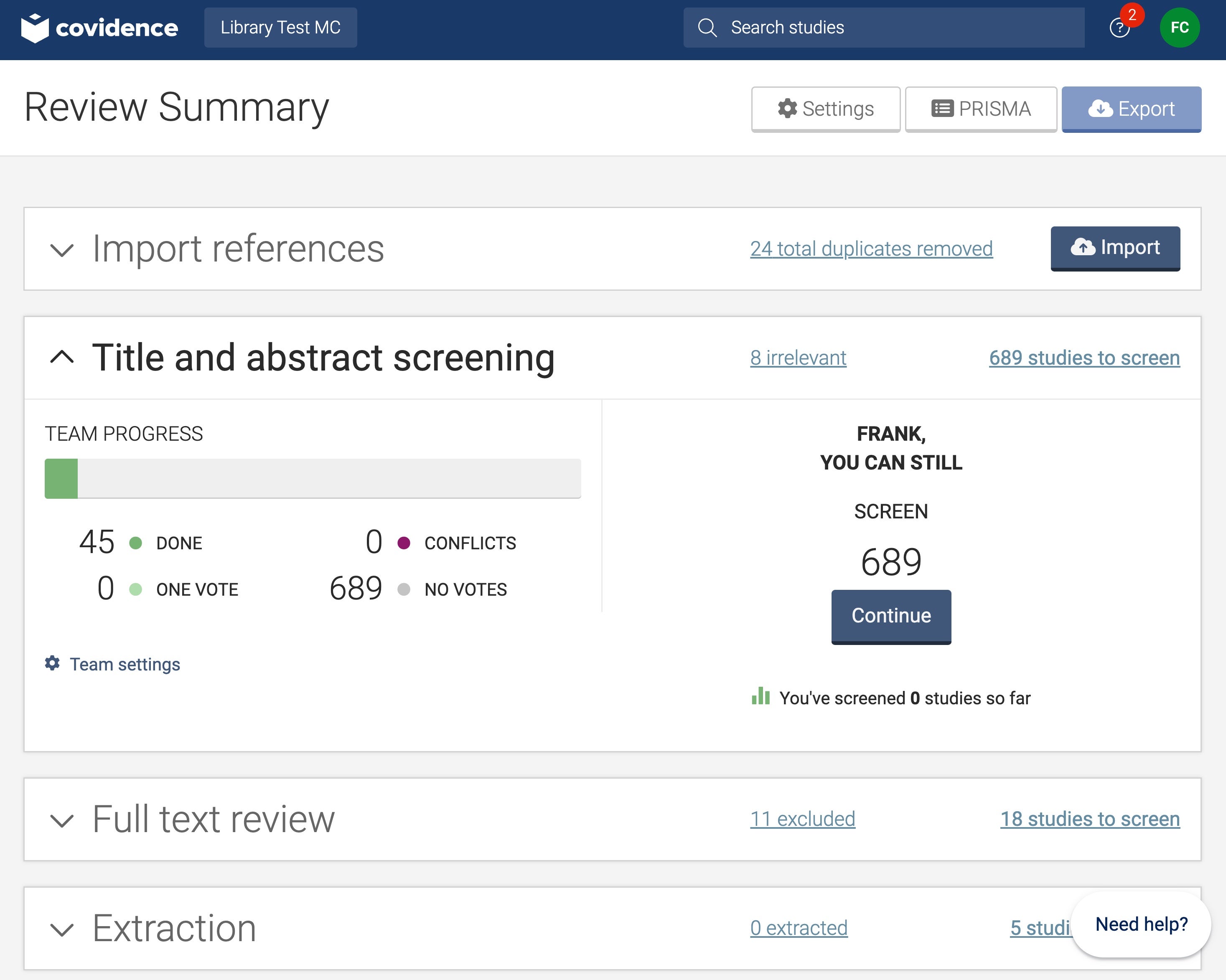The width and height of the screenshot is (1226, 980).
Task: Open Team settings via the gear icon
Action: pos(52,663)
